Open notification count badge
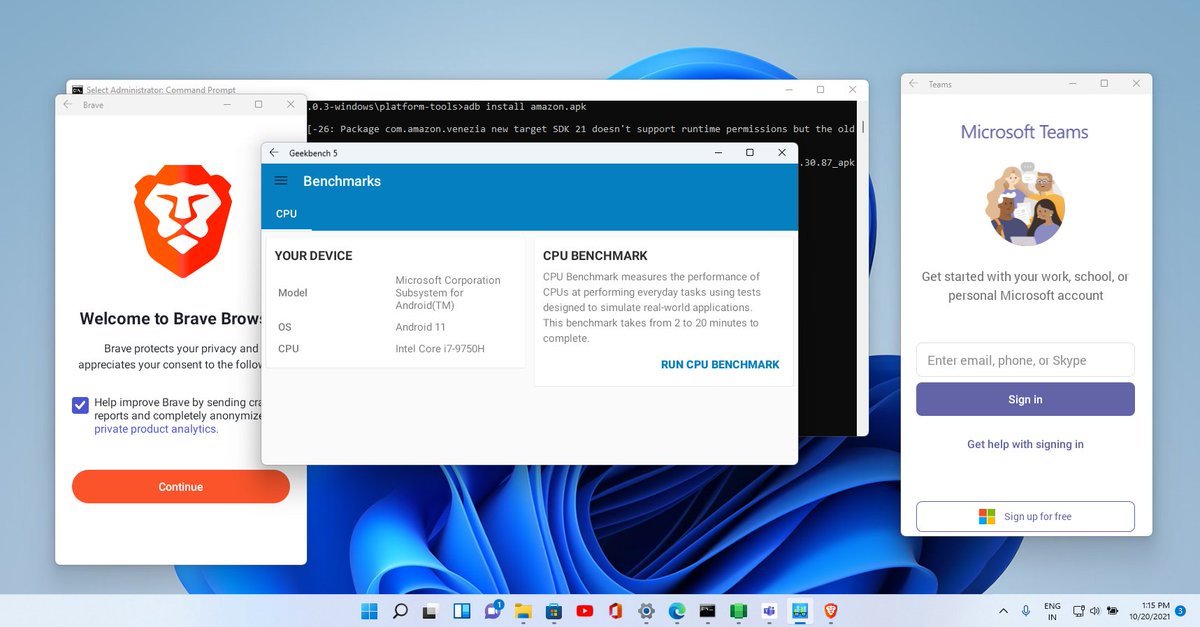This screenshot has width=1200, height=627. [x=1181, y=611]
